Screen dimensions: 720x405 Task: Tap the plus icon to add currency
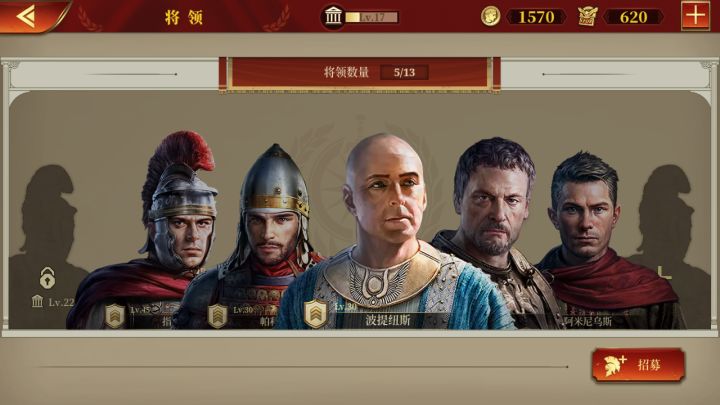tap(695, 16)
